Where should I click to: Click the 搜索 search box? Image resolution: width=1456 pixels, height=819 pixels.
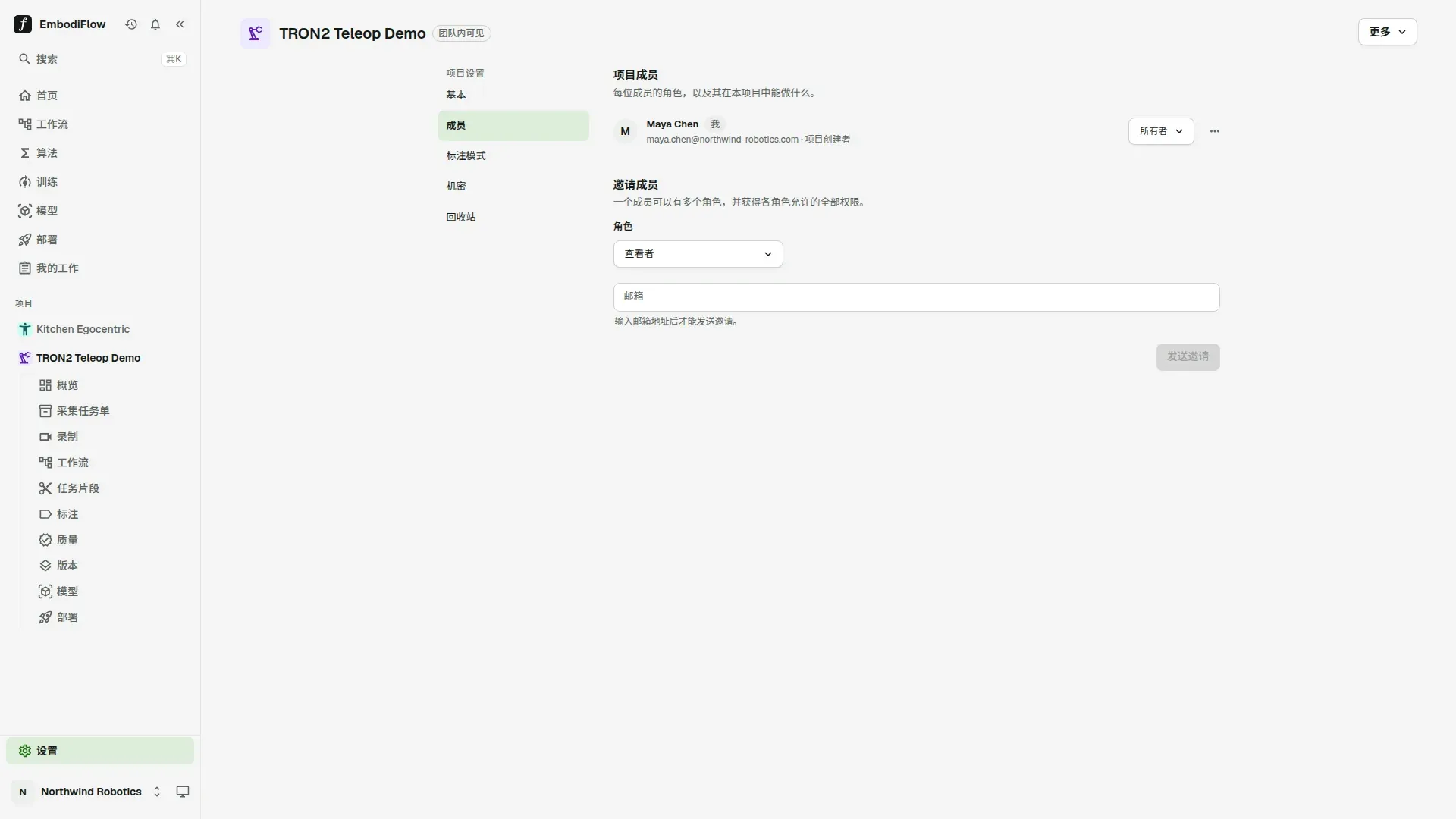[x=100, y=59]
